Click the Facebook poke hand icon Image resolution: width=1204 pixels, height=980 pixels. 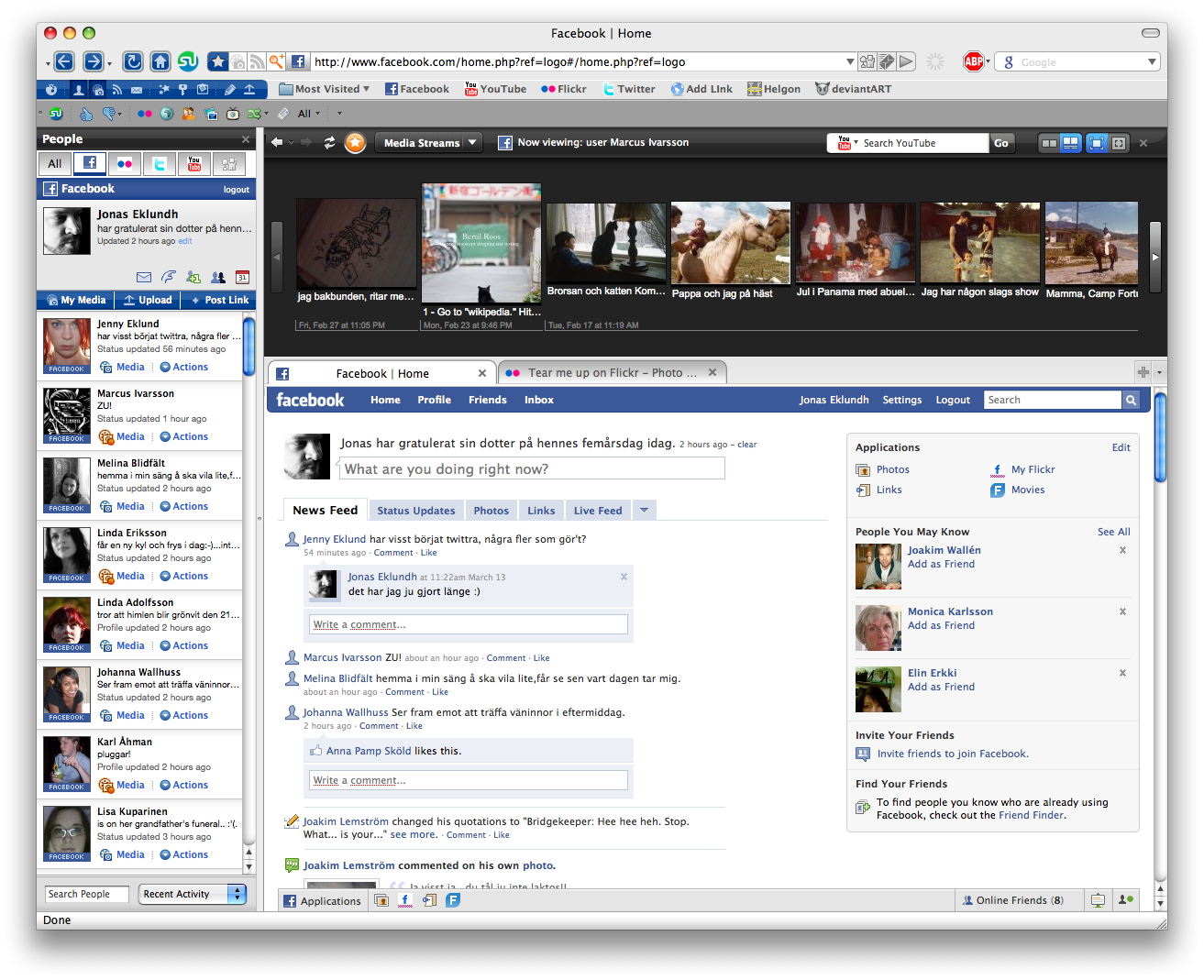pyautogui.click(x=169, y=277)
